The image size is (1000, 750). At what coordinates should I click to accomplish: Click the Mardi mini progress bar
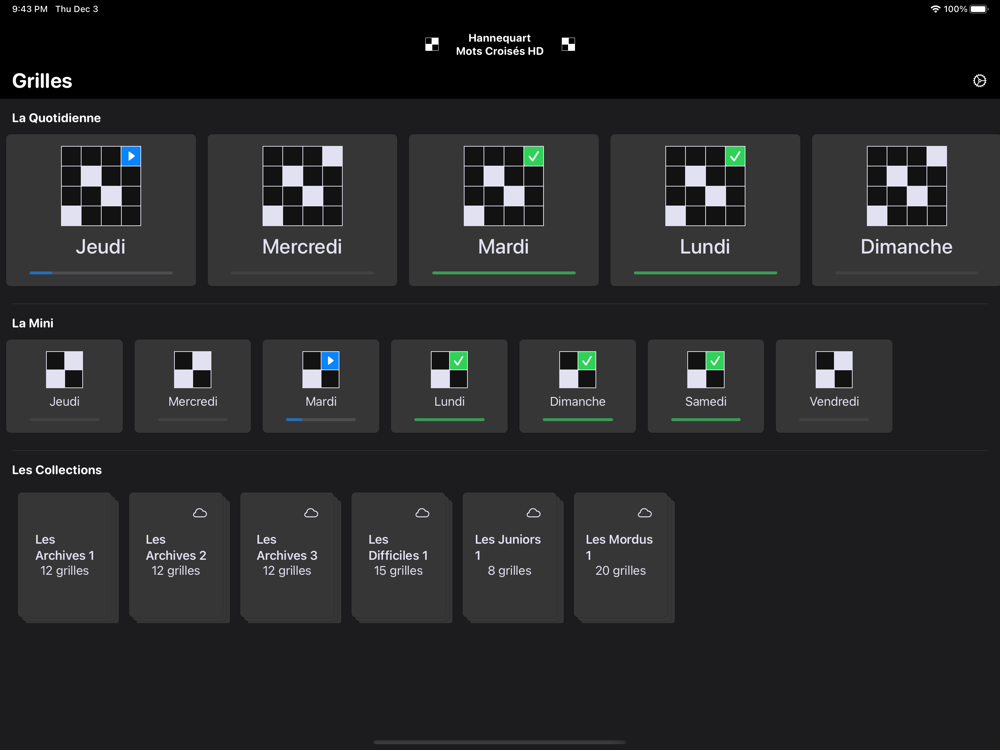[321, 420]
